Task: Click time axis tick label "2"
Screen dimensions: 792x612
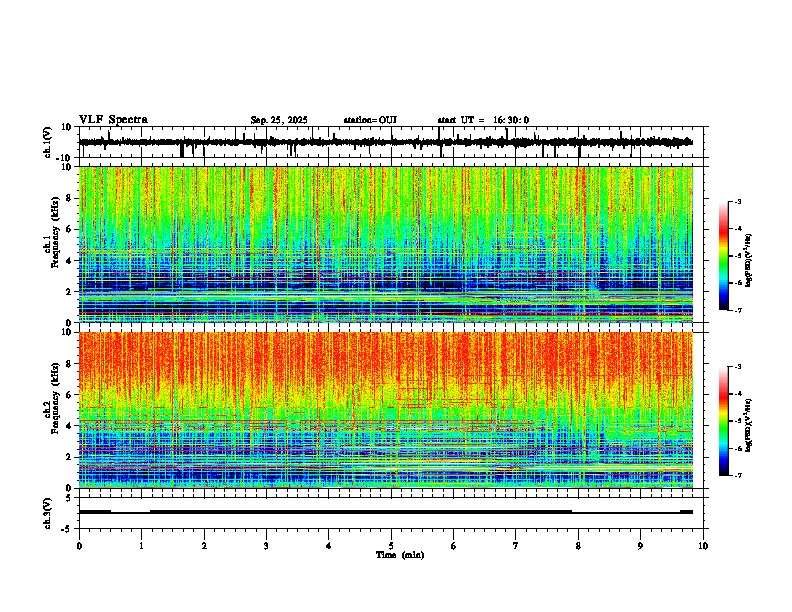Action: [204, 546]
